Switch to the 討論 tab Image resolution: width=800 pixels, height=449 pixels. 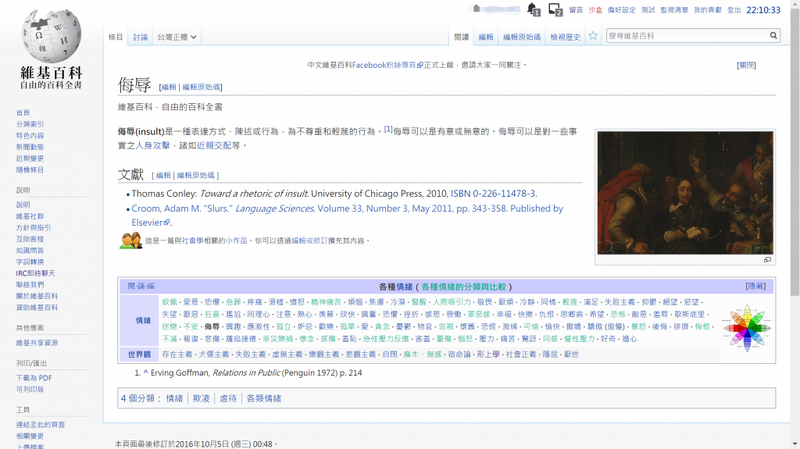(x=140, y=37)
